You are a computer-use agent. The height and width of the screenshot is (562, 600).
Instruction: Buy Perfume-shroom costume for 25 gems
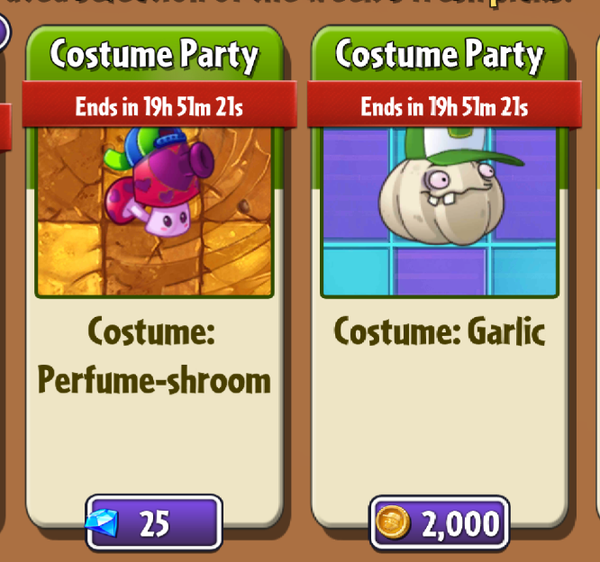point(154,523)
